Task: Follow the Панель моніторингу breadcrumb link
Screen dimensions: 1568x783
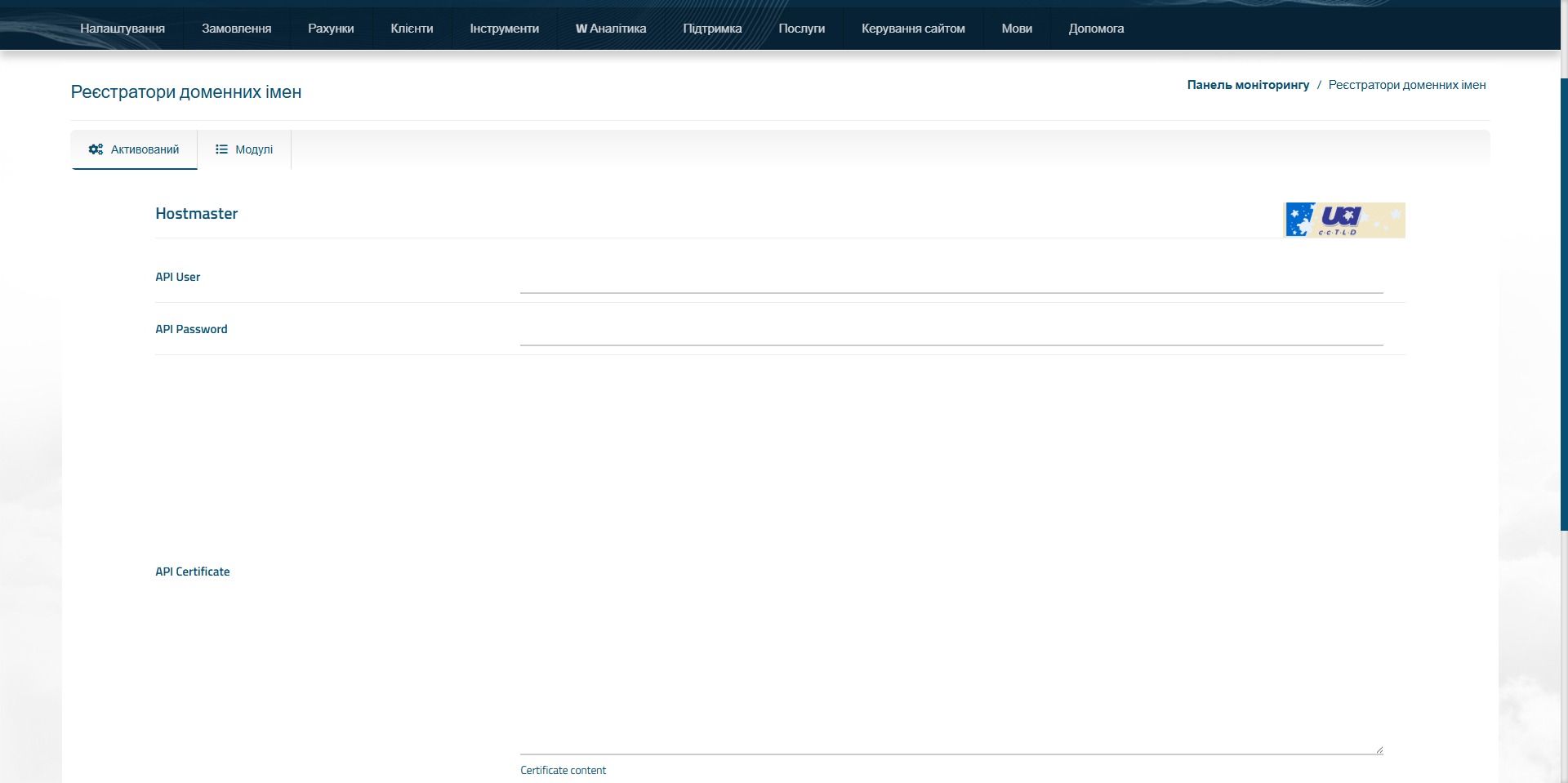Action: tap(1248, 85)
